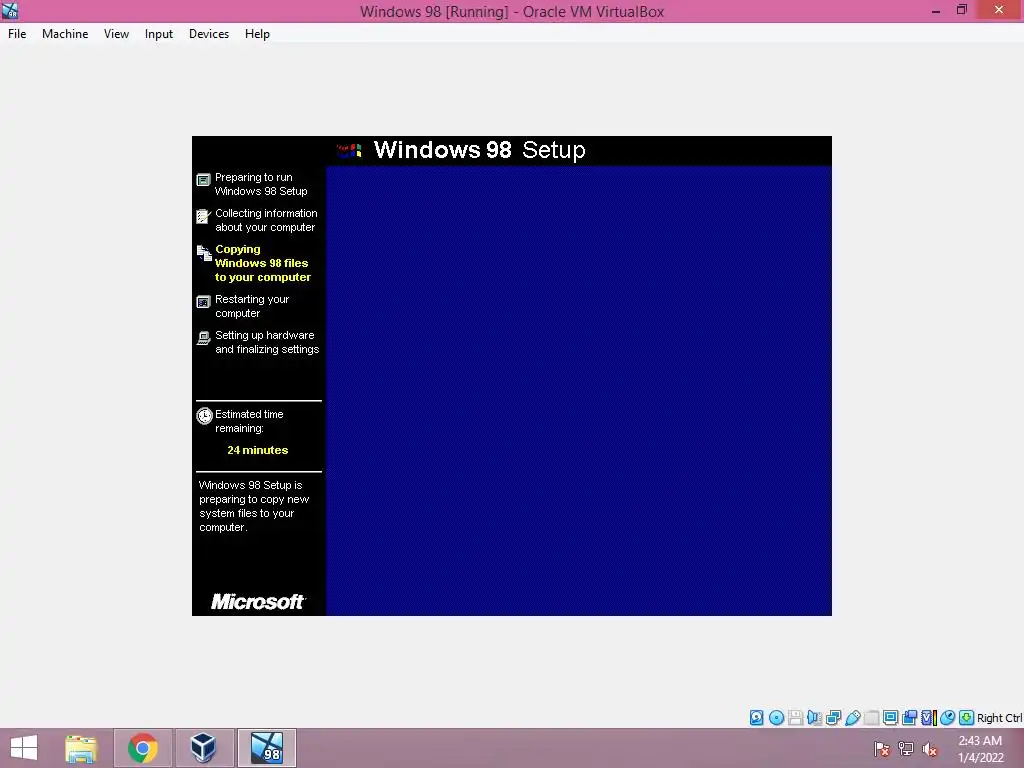The image size is (1024, 768).
Task: Open the Devices menu
Action: coord(209,34)
